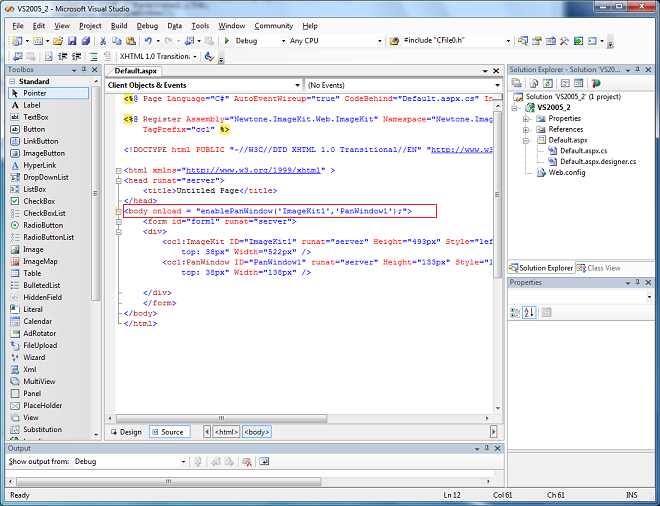Screen dimensions: 660x506
Task: Open the Tools menu
Action: click(200, 26)
